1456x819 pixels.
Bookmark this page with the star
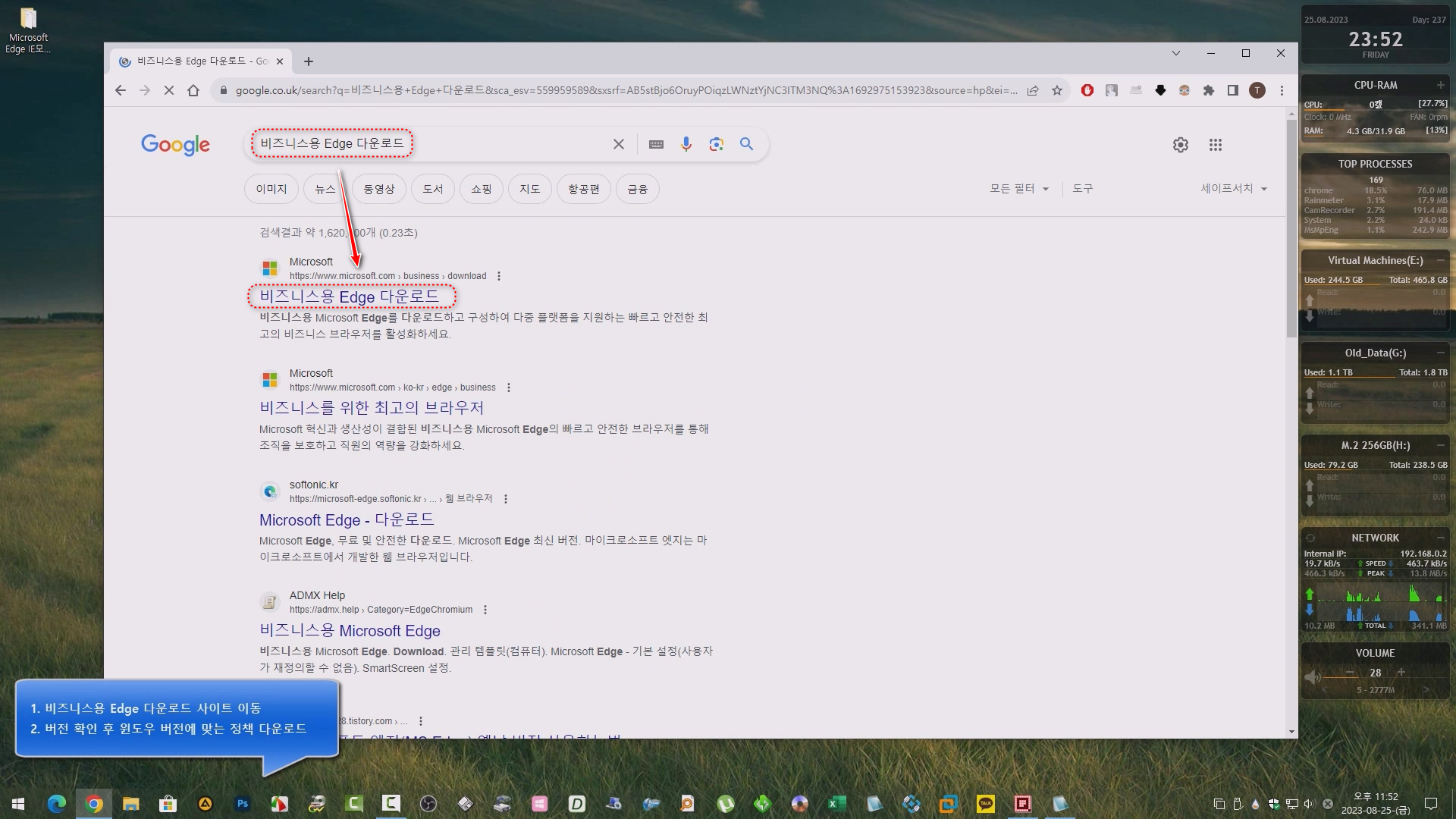1057,90
